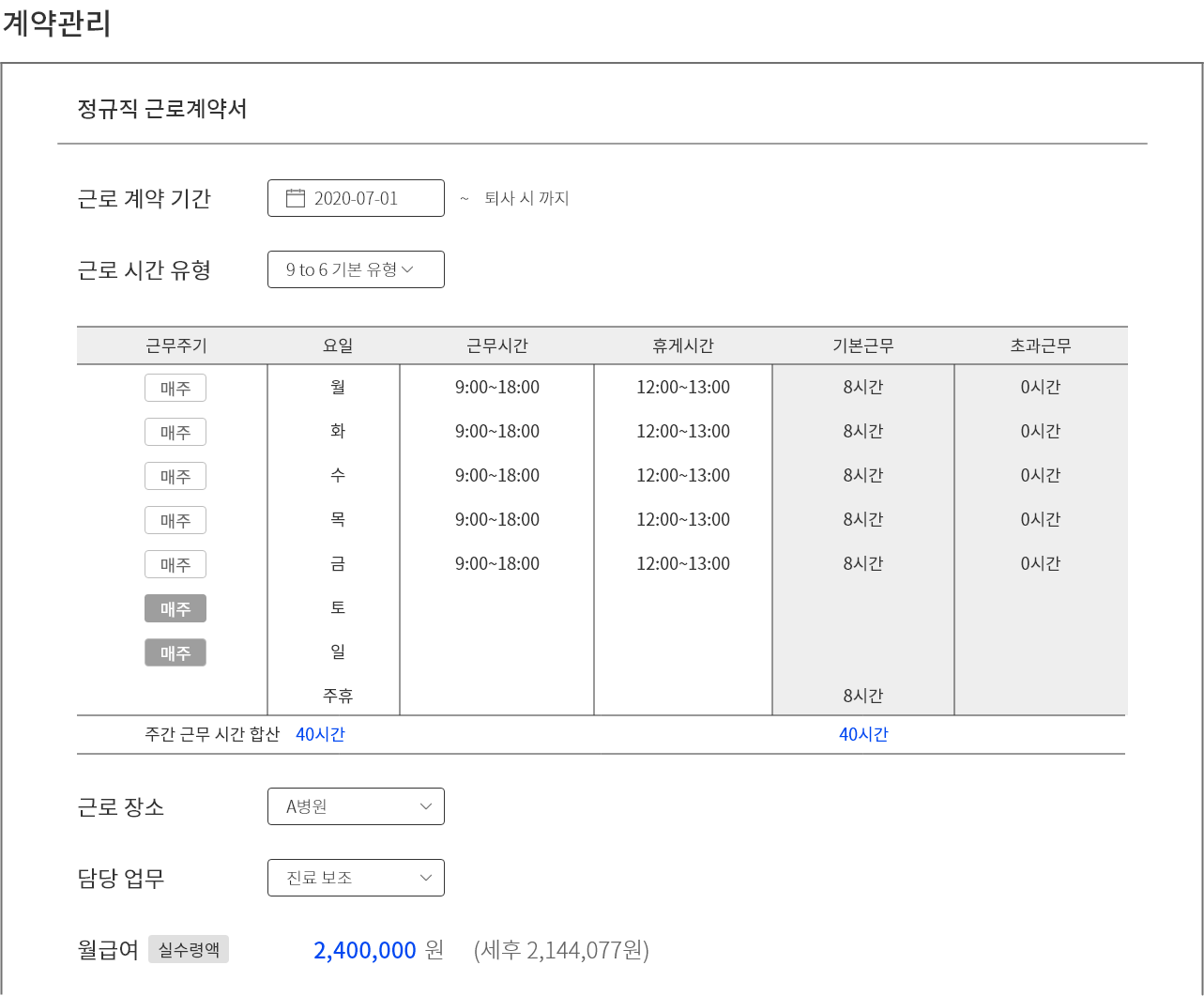The height and width of the screenshot is (996, 1204).
Task: Open the 담당 업무 진료 보조 dropdown
Action: point(356,878)
